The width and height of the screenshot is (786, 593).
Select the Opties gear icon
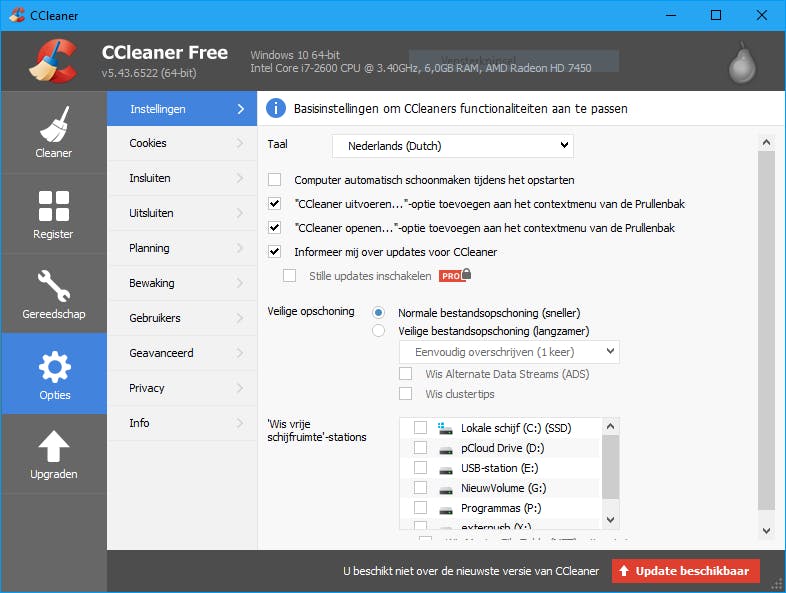[54, 367]
